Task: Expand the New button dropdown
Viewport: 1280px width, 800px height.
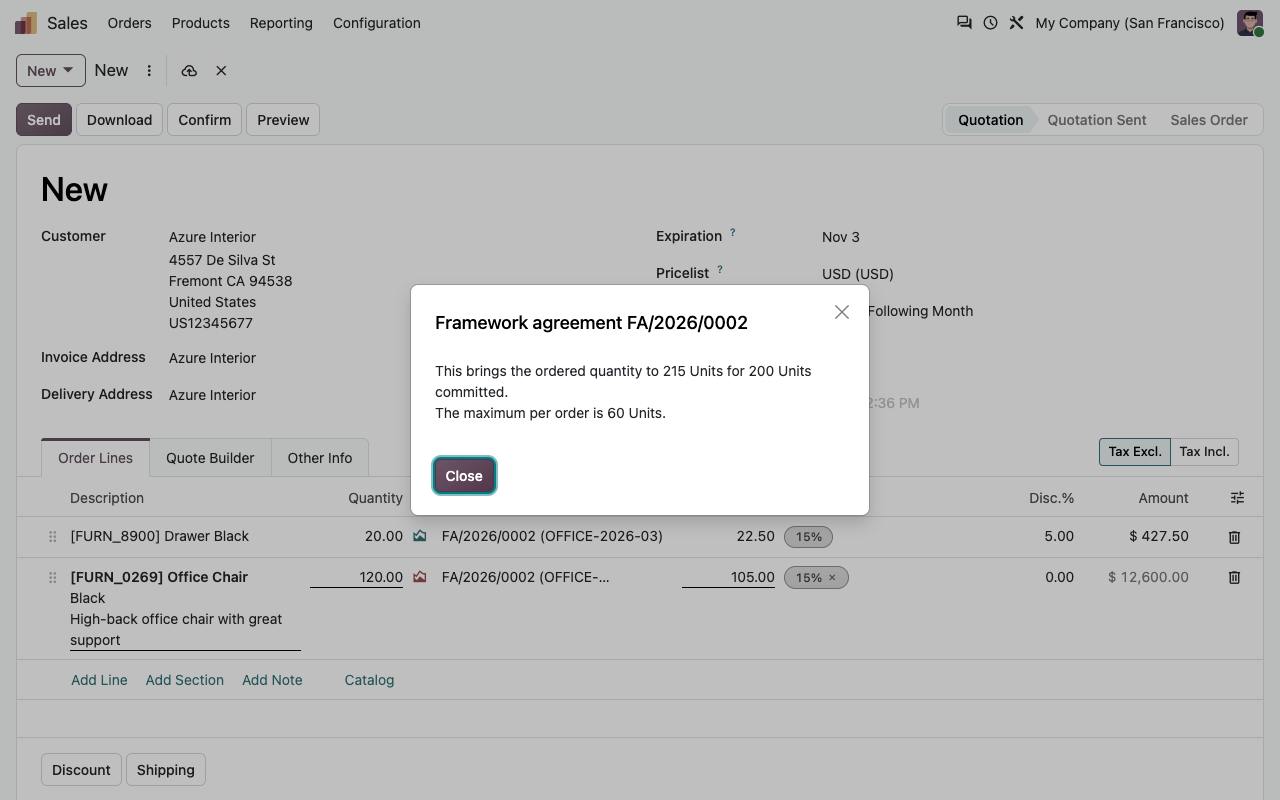Action: point(51,71)
